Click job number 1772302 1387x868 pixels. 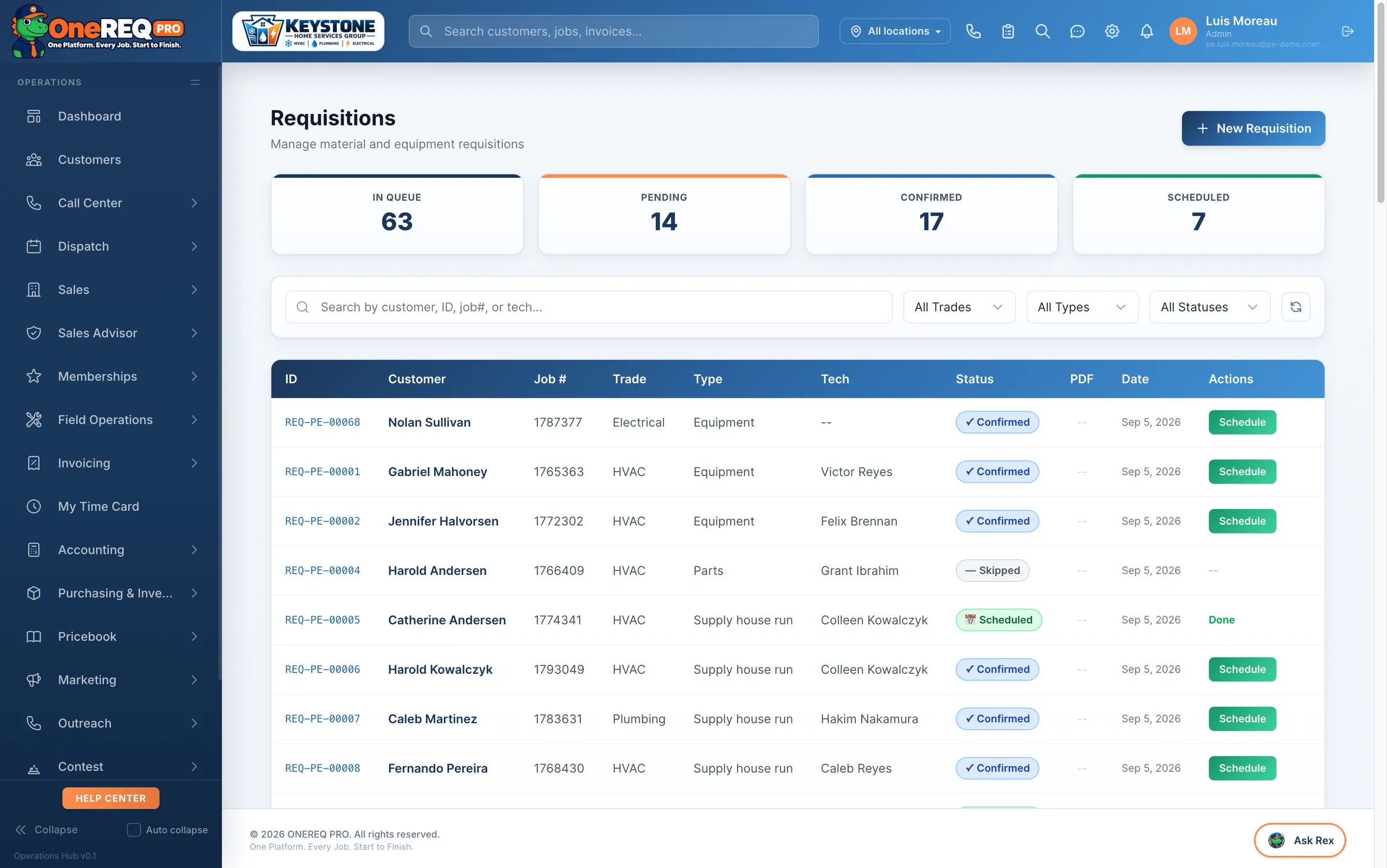558,521
